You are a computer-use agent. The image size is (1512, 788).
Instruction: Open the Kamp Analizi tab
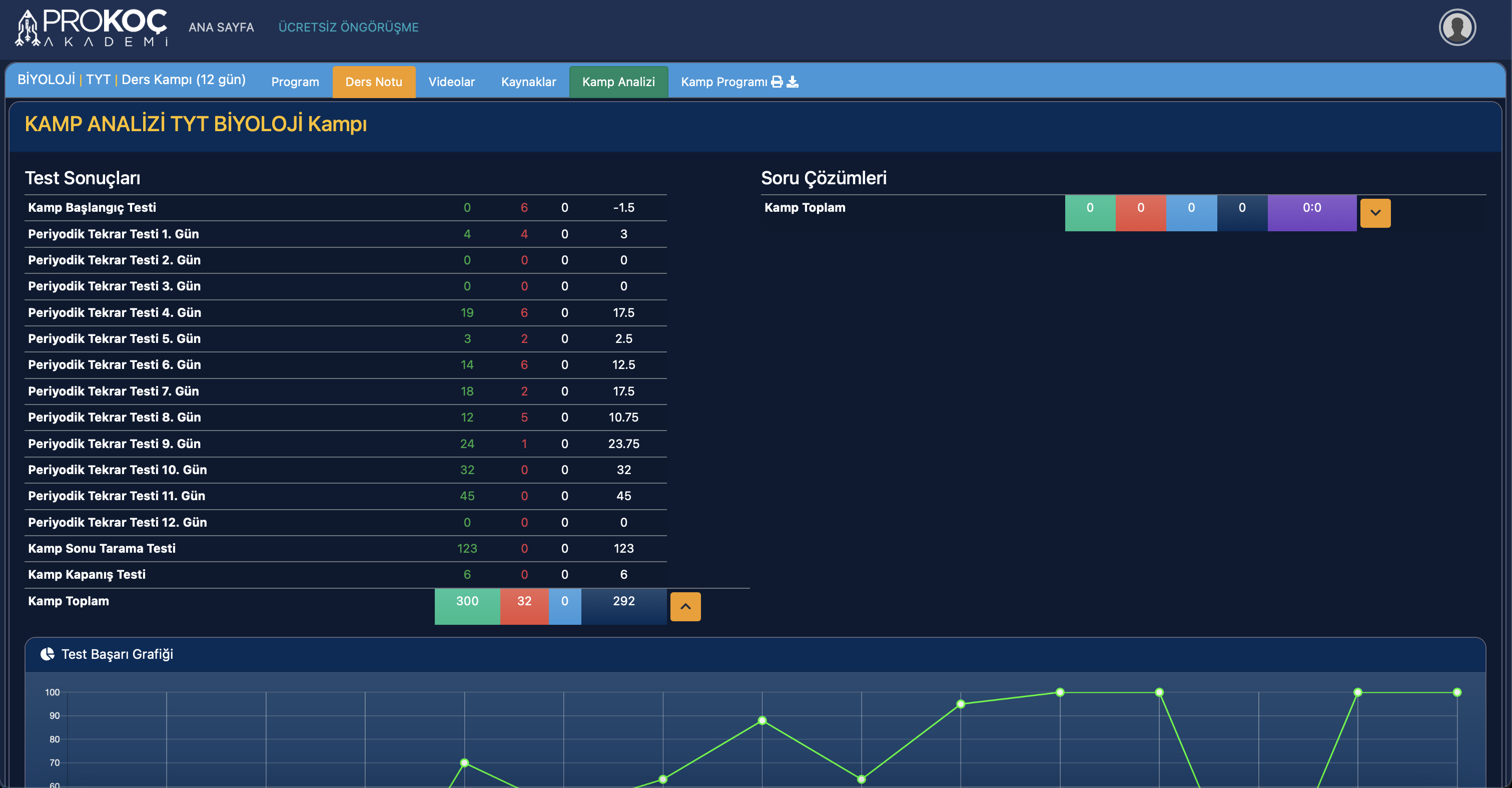coord(618,82)
